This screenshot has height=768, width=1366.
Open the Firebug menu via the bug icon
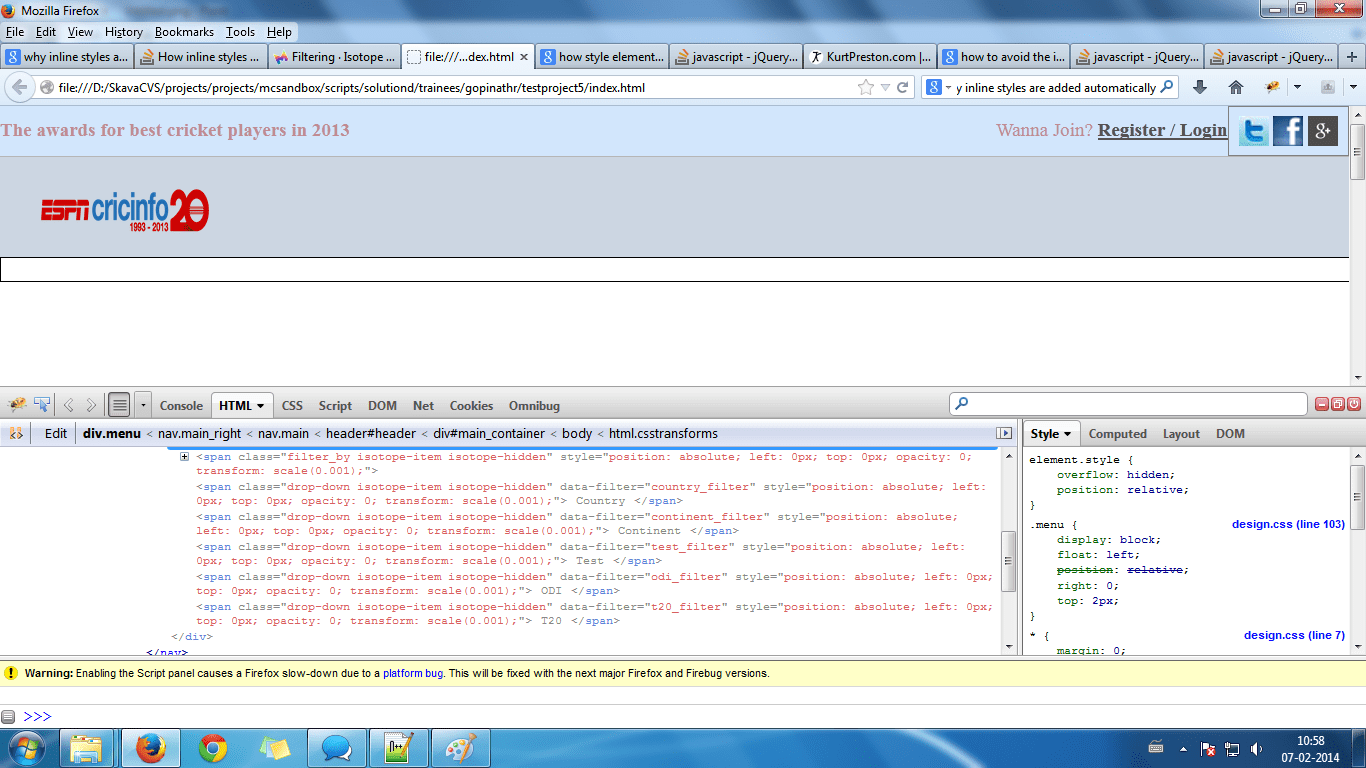click(17, 404)
